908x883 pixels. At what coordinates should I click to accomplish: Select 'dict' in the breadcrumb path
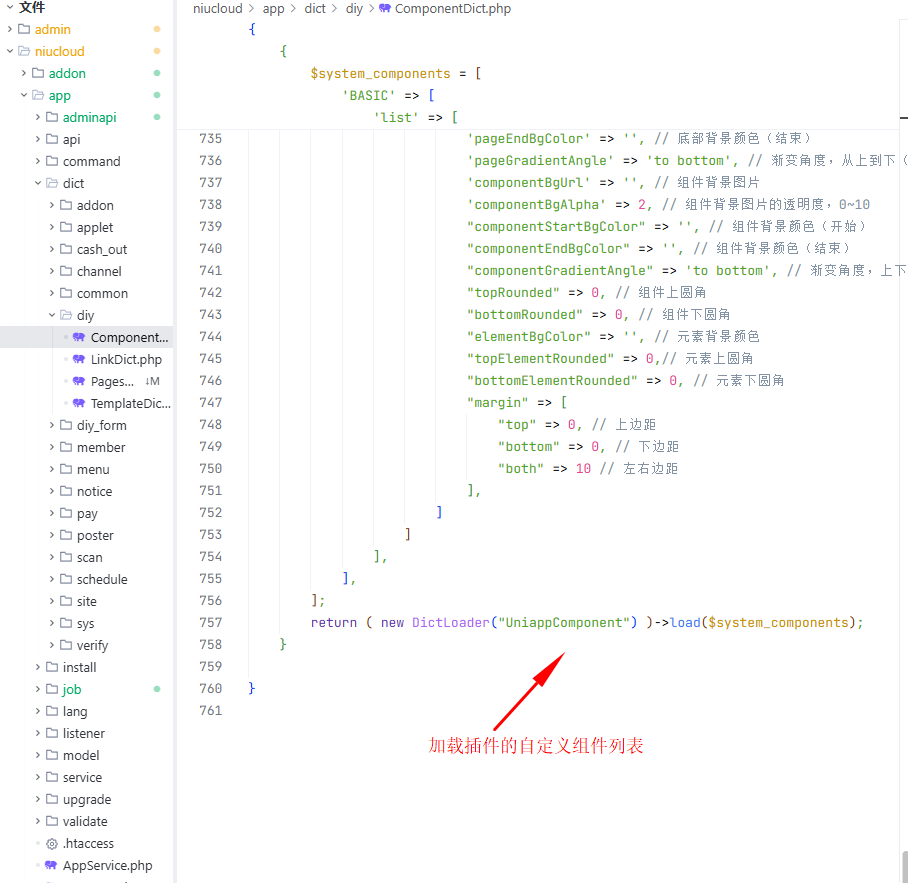(x=315, y=9)
